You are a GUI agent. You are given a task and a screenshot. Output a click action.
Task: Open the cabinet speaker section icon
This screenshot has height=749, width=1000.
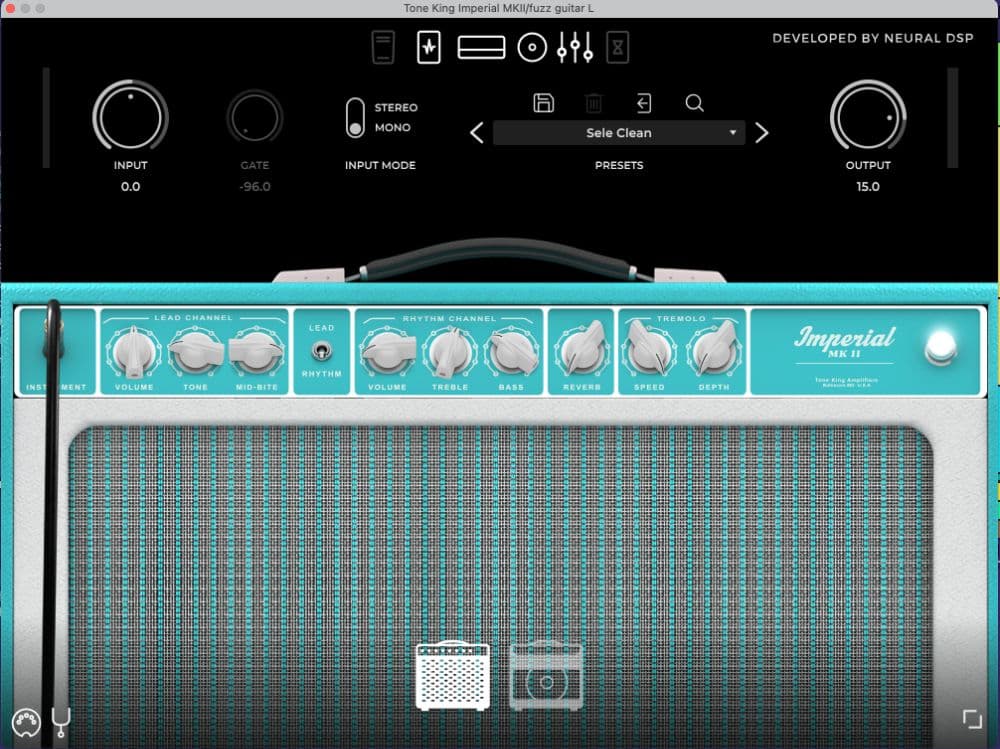point(532,48)
